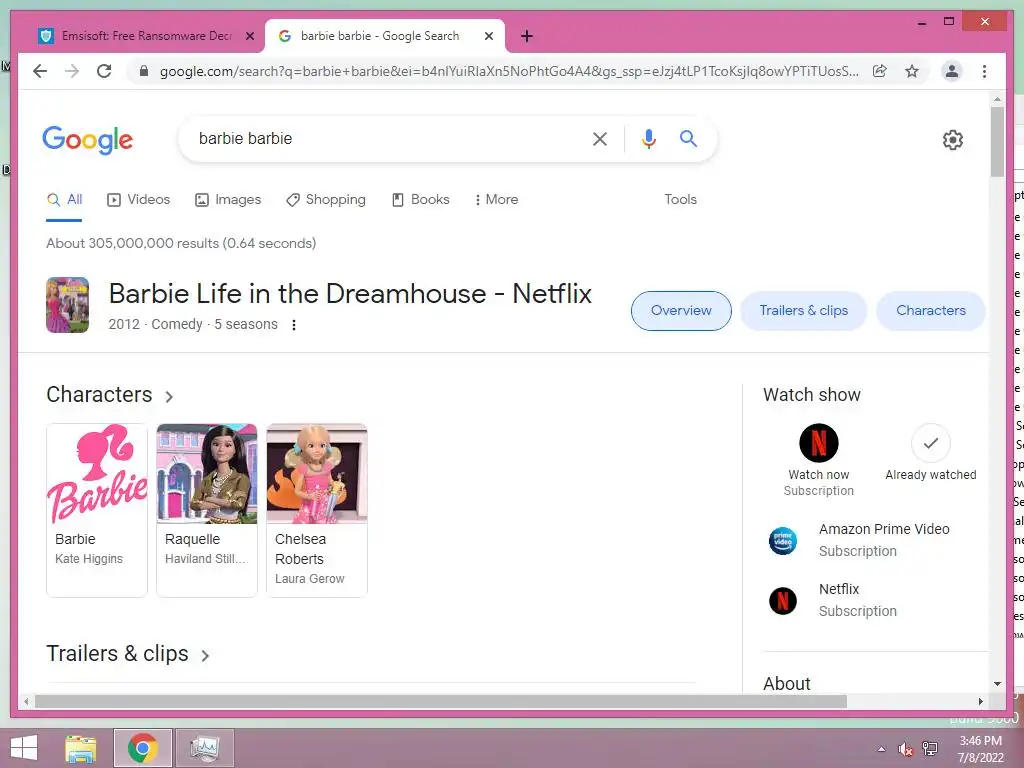
Task: Close the barbie barbie Google Search tab
Action: (488, 36)
